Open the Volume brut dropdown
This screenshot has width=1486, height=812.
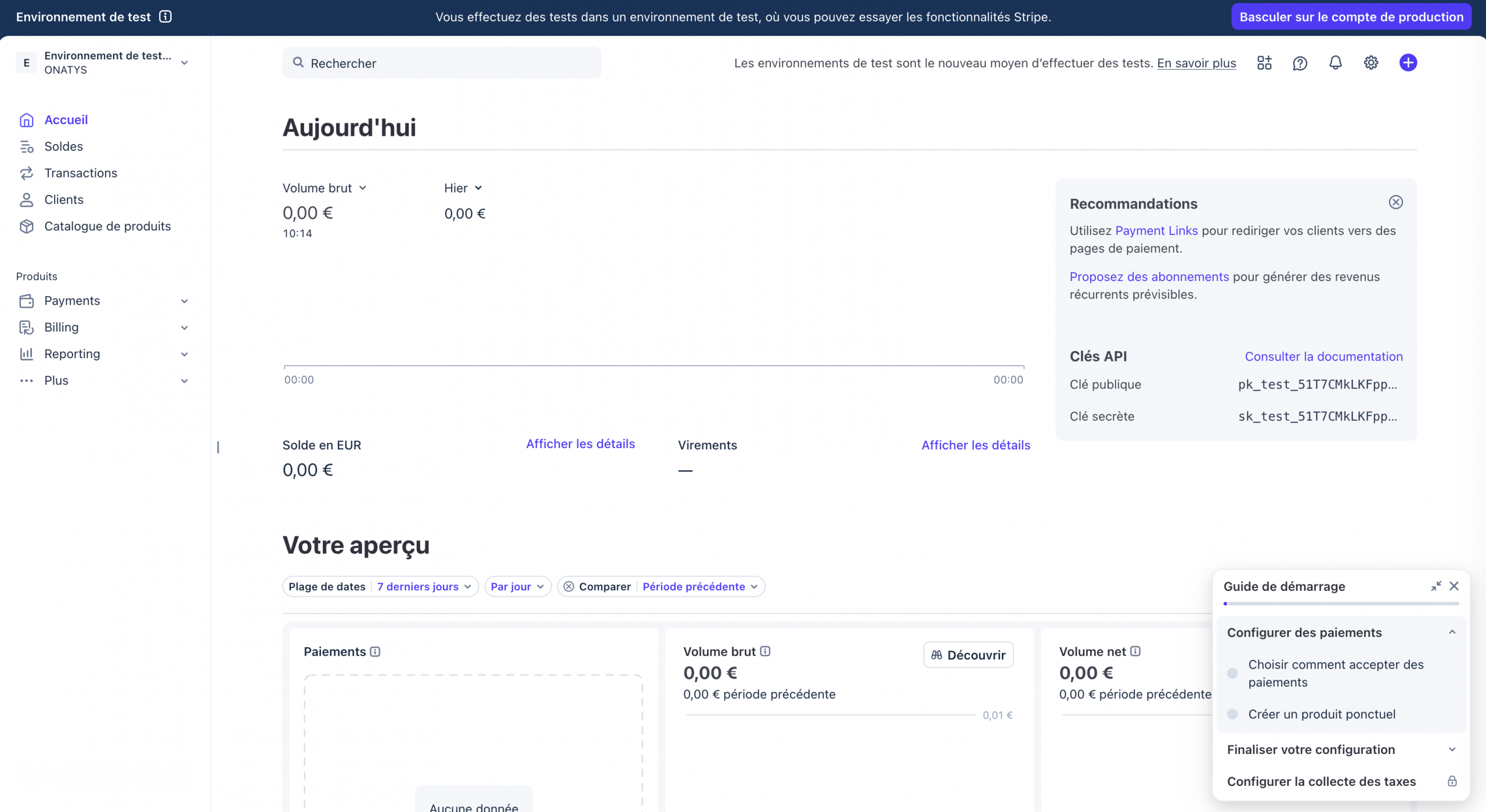tap(324, 188)
